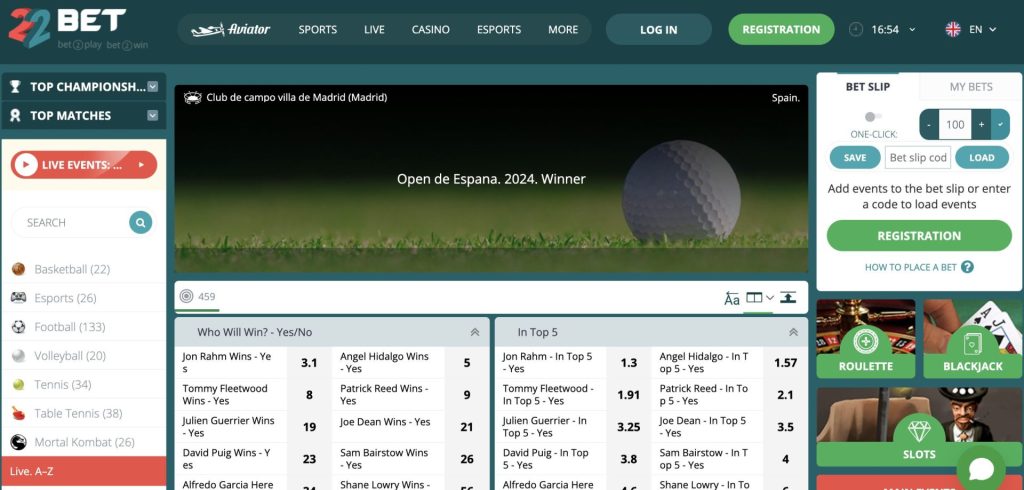Open the Roulette game tile
1024x490 pixels.
coord(866,338)
